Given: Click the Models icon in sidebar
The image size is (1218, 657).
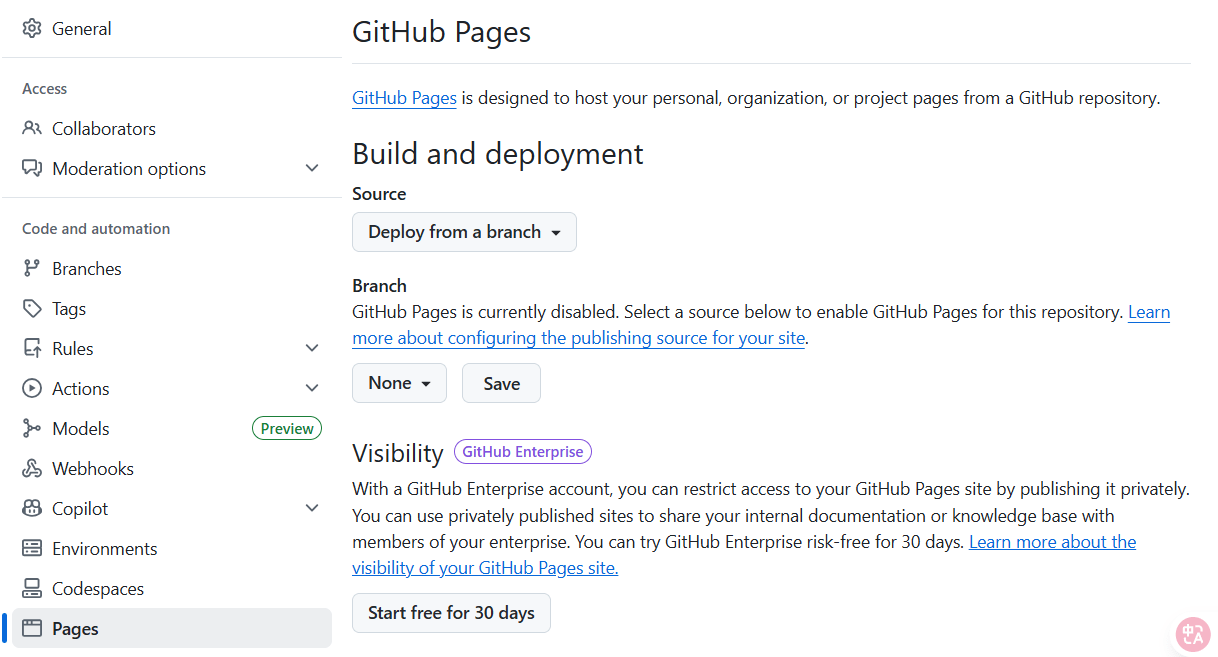Looking at the screenshot, I should pos(32,429).
